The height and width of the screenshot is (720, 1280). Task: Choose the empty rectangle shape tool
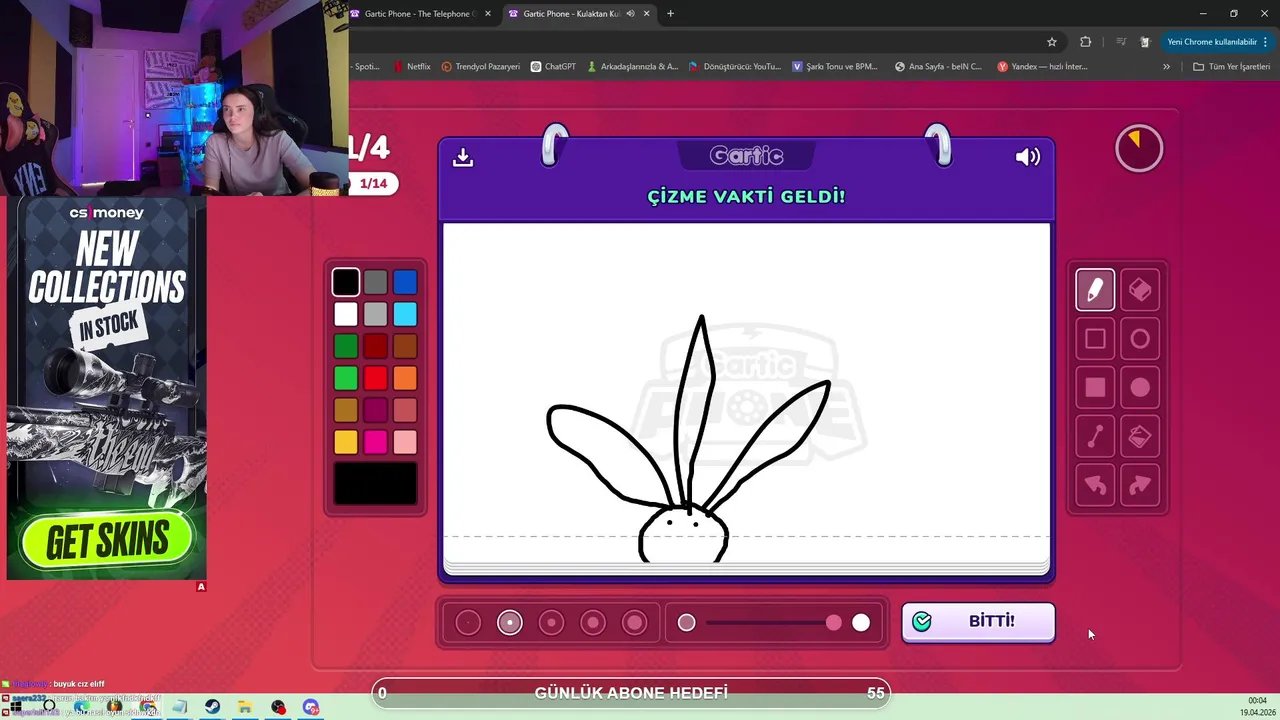pos(1095,339)
